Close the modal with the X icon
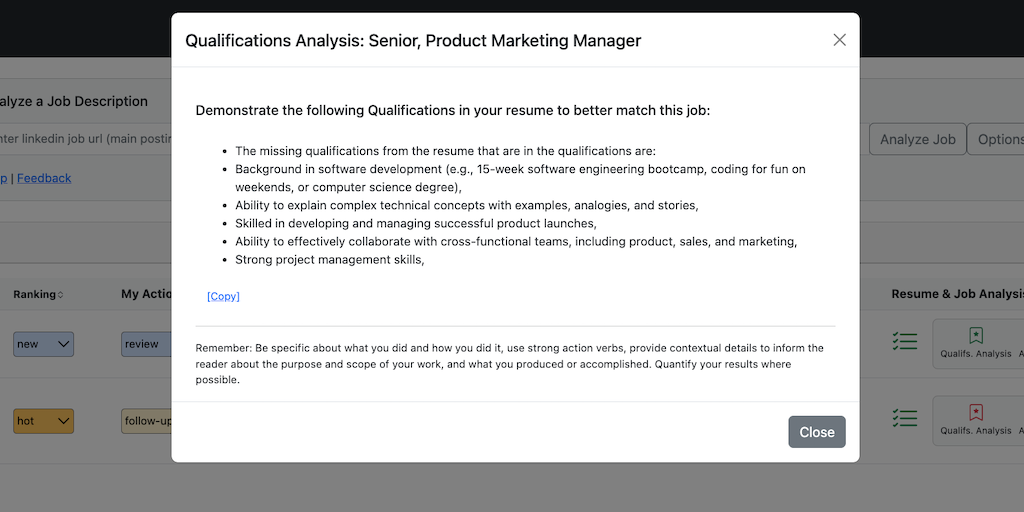This screenshot has width=1024, height=512. [x=839, y=40]
